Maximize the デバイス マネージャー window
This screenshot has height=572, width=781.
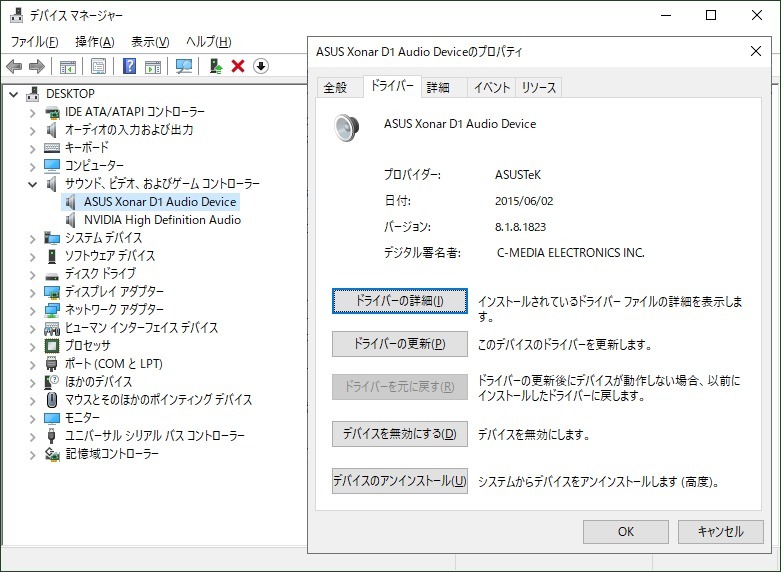coord(711,15)
